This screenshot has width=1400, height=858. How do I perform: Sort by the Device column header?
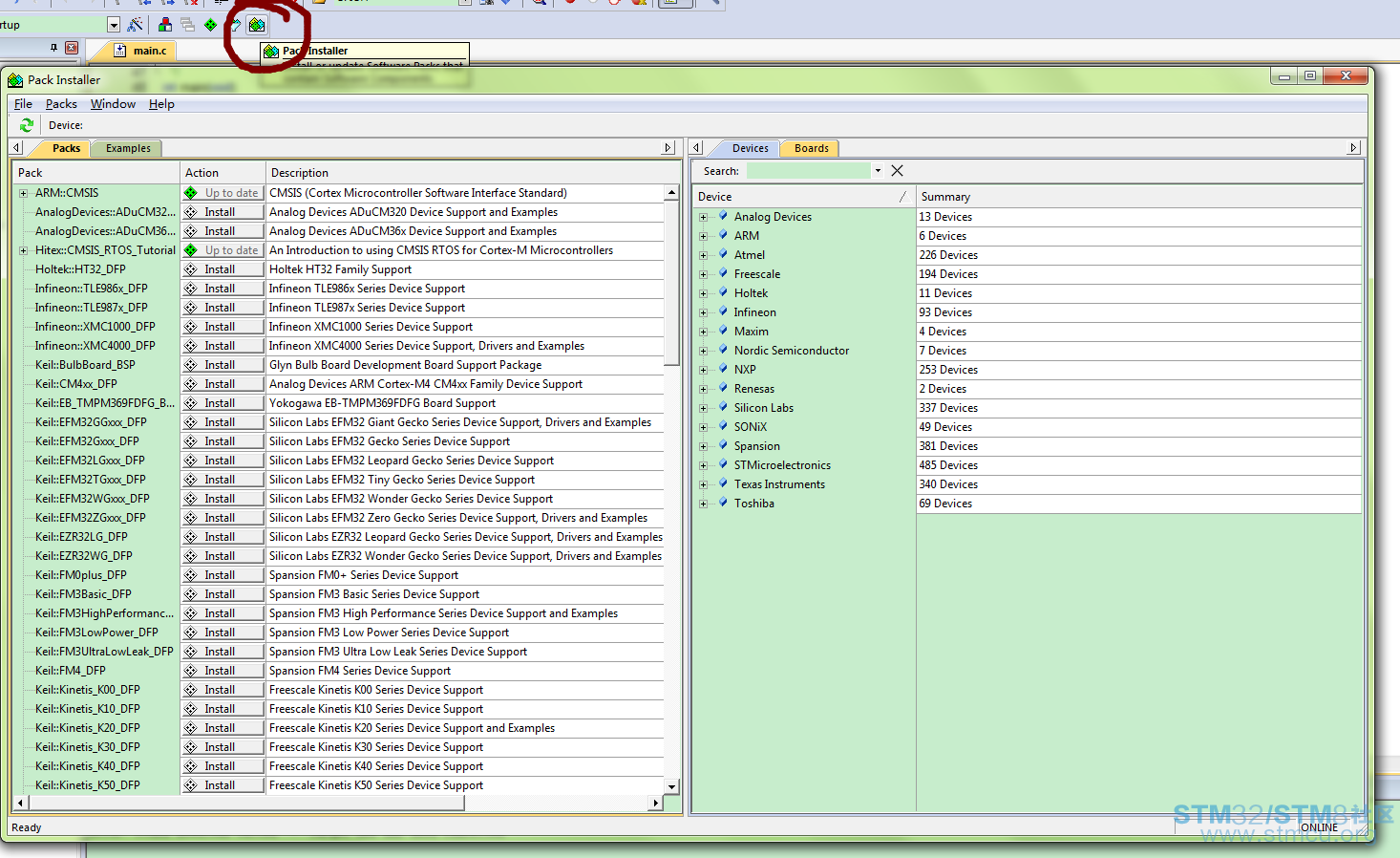pos(803,197)
